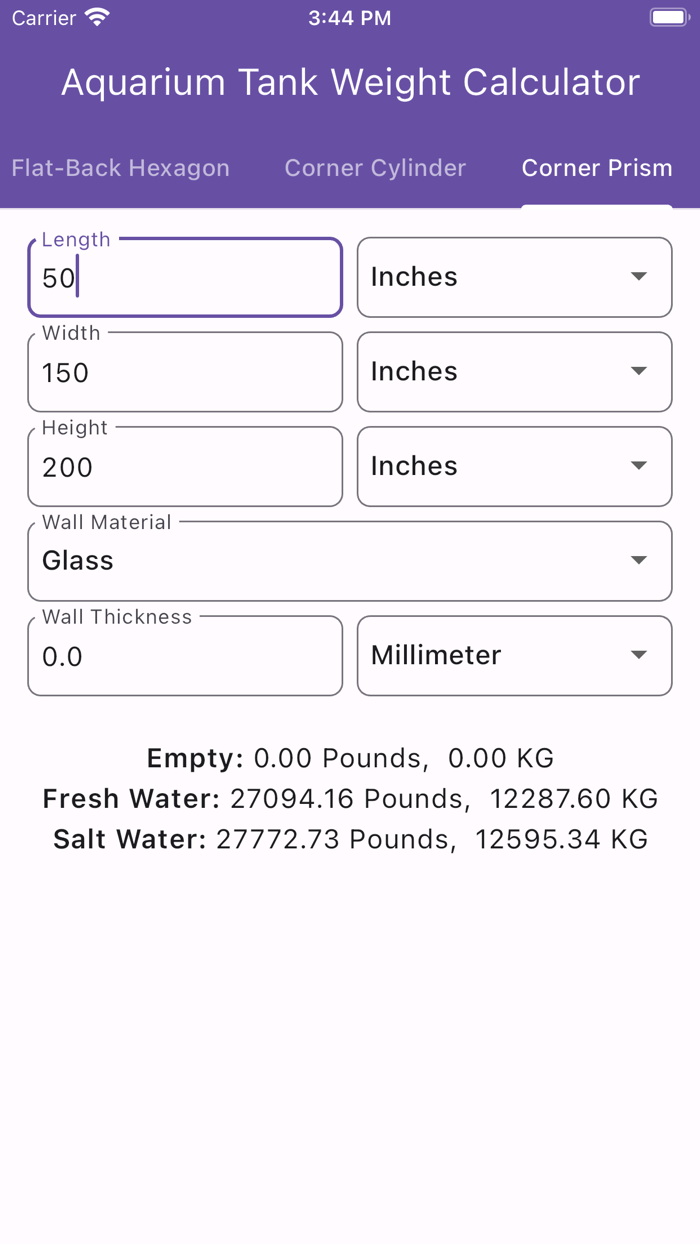
Task: Click inside the Length input containing 50
Action: [x=185, y=278]
